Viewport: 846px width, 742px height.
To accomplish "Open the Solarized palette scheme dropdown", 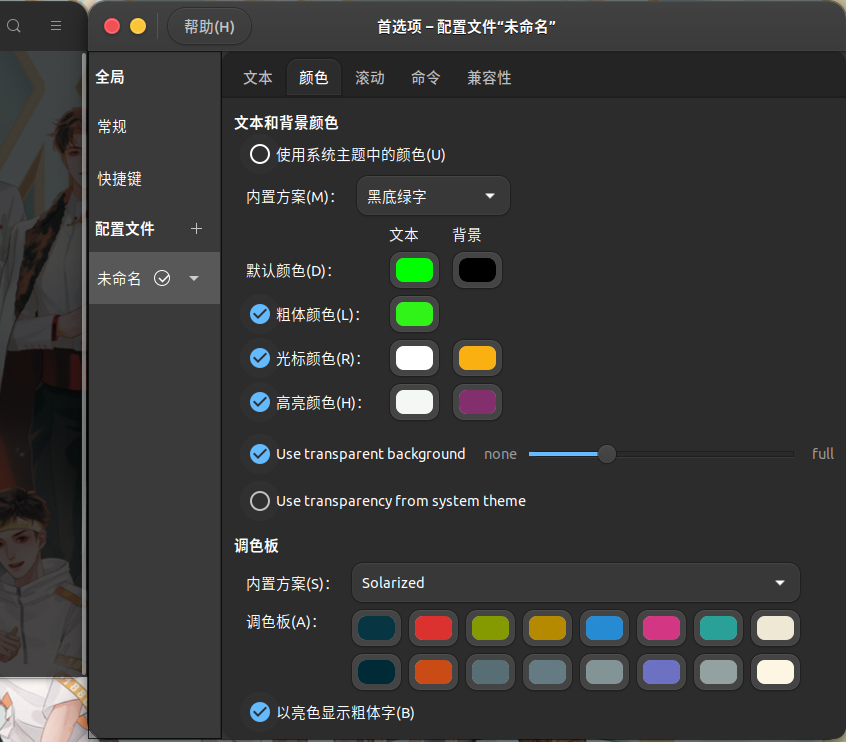I will point(575,583).
